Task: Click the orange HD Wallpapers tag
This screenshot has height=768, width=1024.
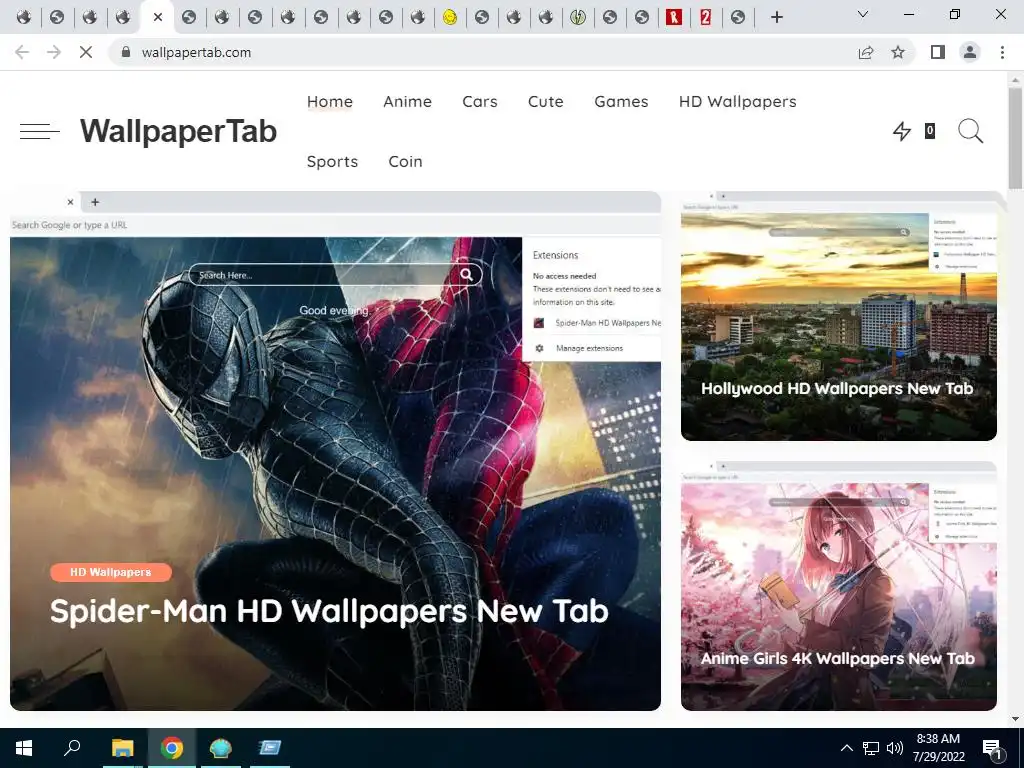Action: point(110,572)
